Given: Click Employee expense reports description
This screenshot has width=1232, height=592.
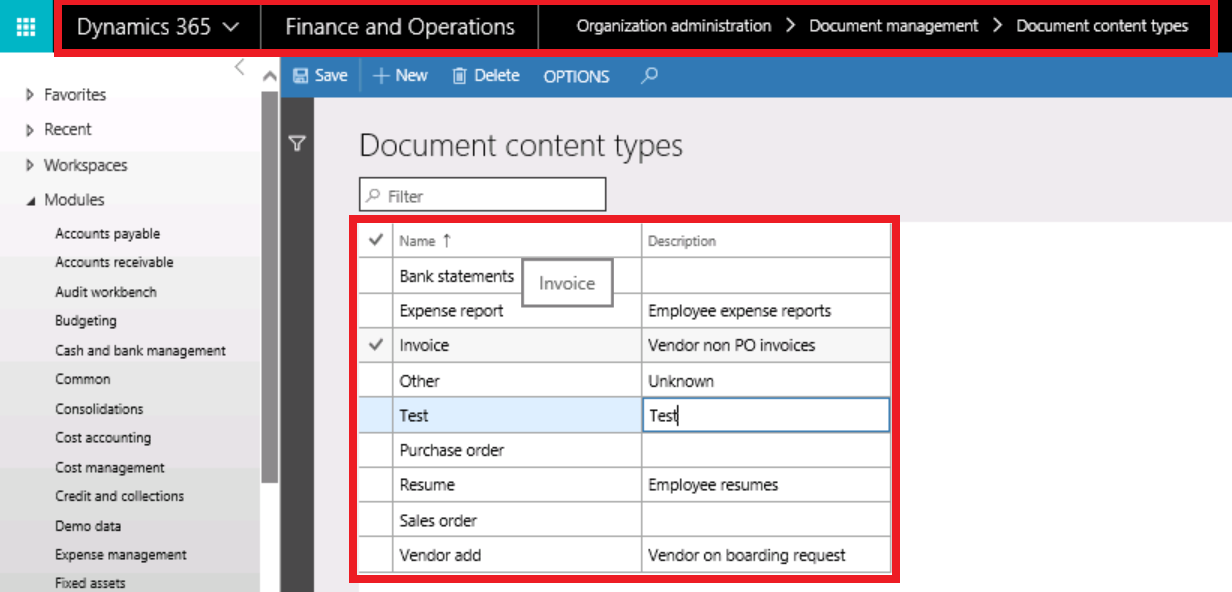Looking at the screenshot, I should pyautogui.click(x=766, y=311).
